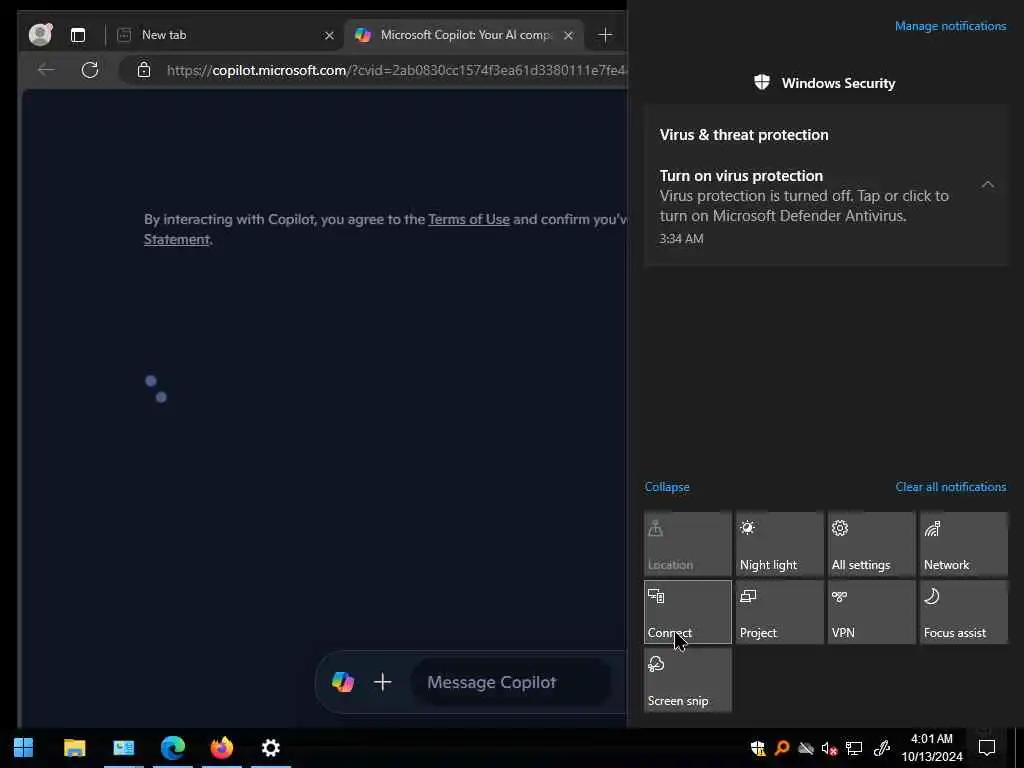Open the pen workspace tray icon
The image size is (1024, 768).
pos(882,748)
